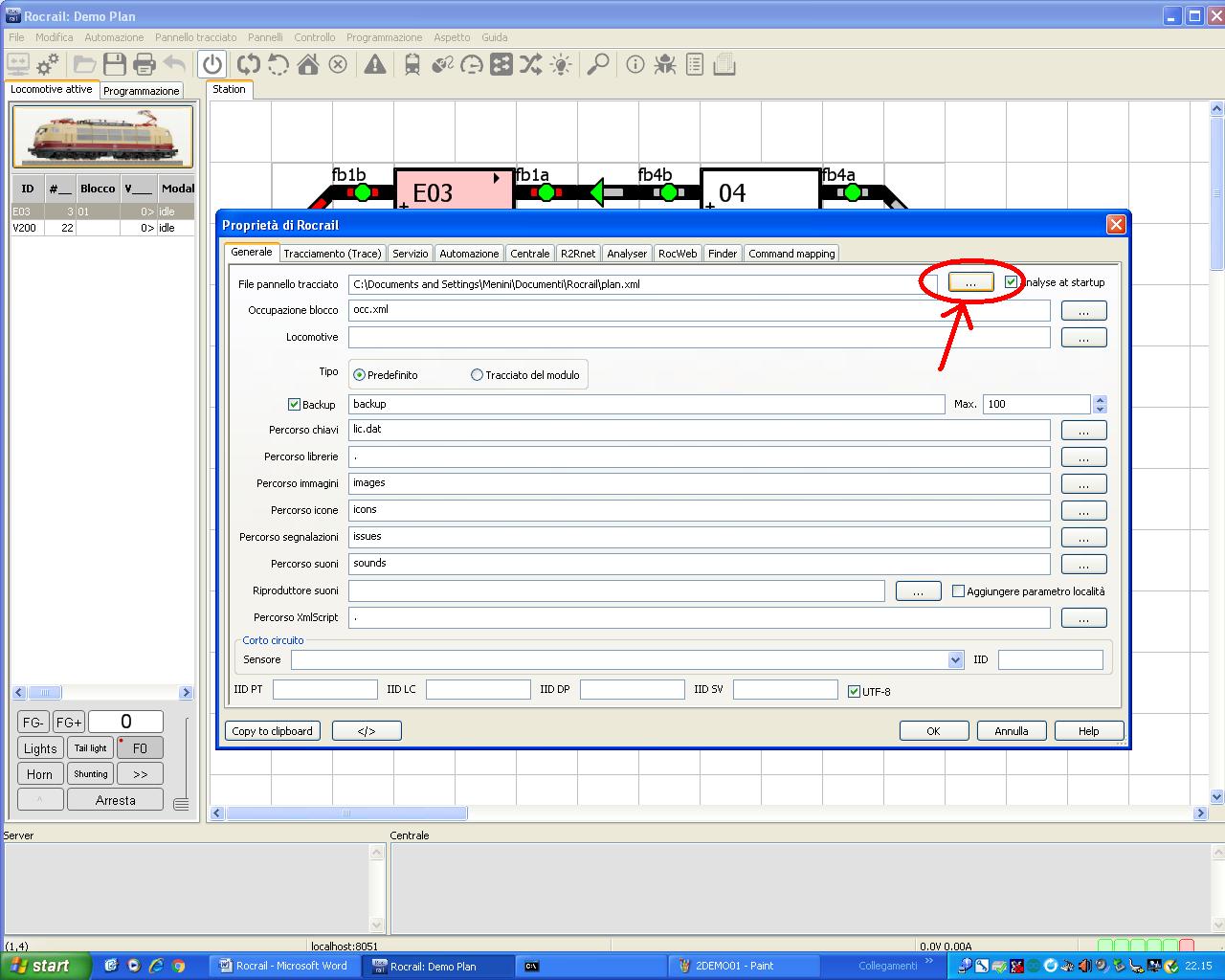Browse for Locomotive file
The image size is (1225, 980).
click(x=1083, y=338)
